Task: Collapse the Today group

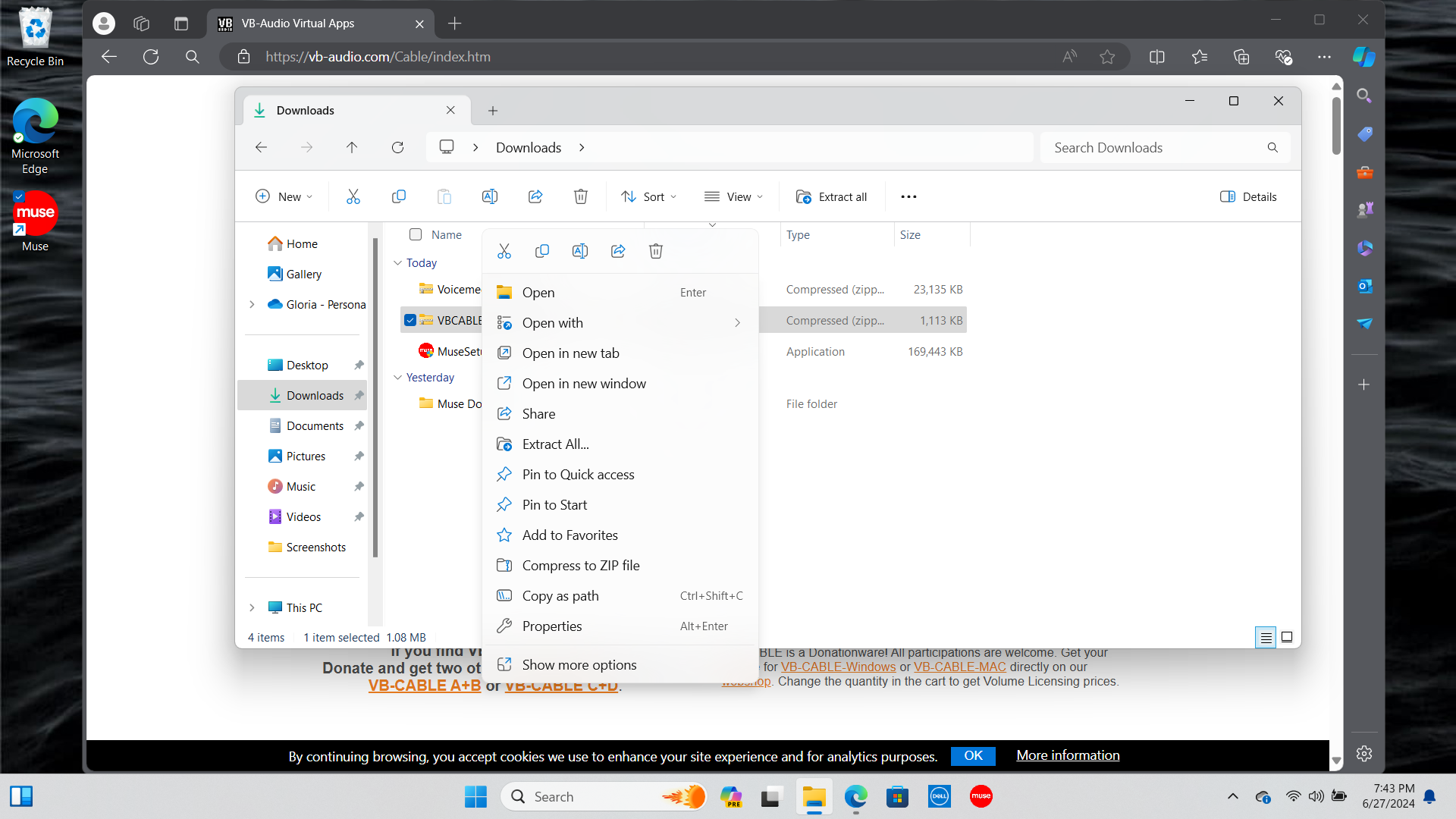Action: [x=397, y=263]
